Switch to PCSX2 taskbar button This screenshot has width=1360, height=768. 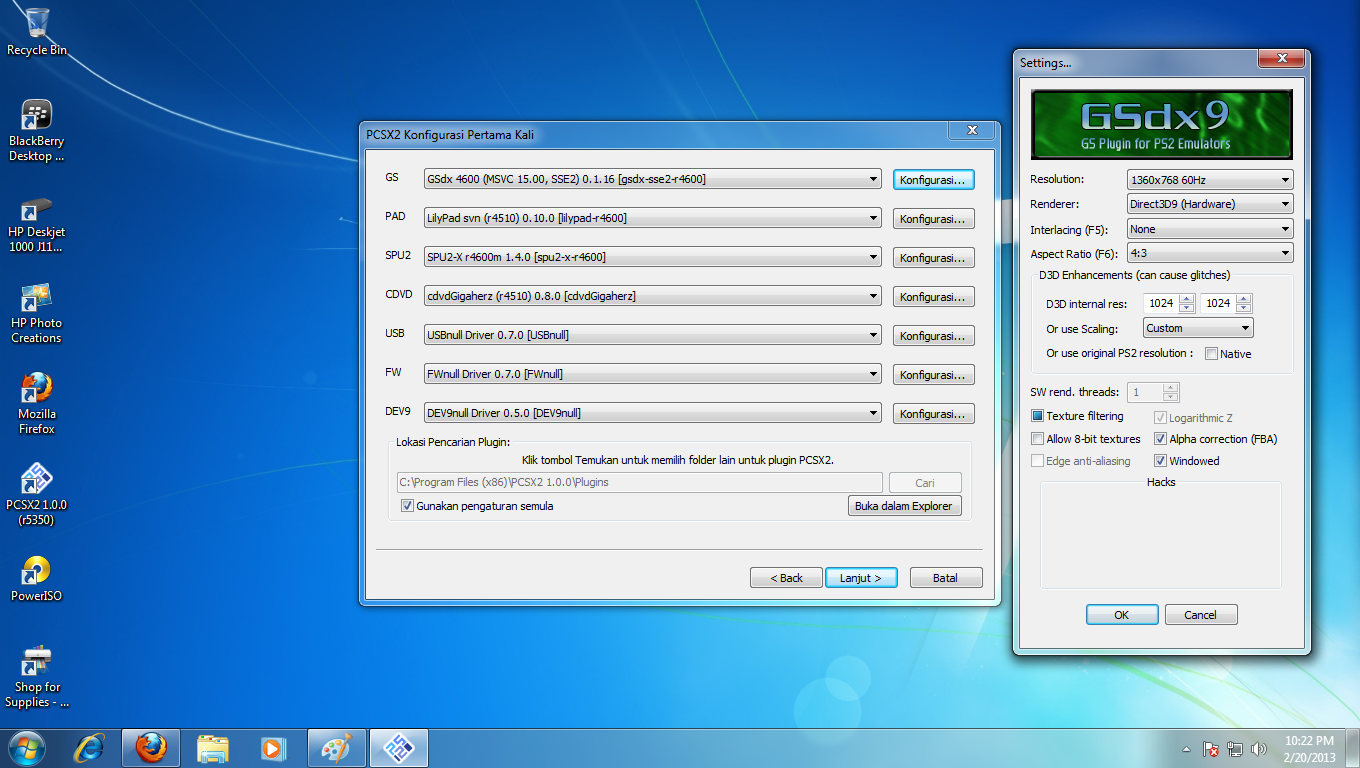coord(399,748)
